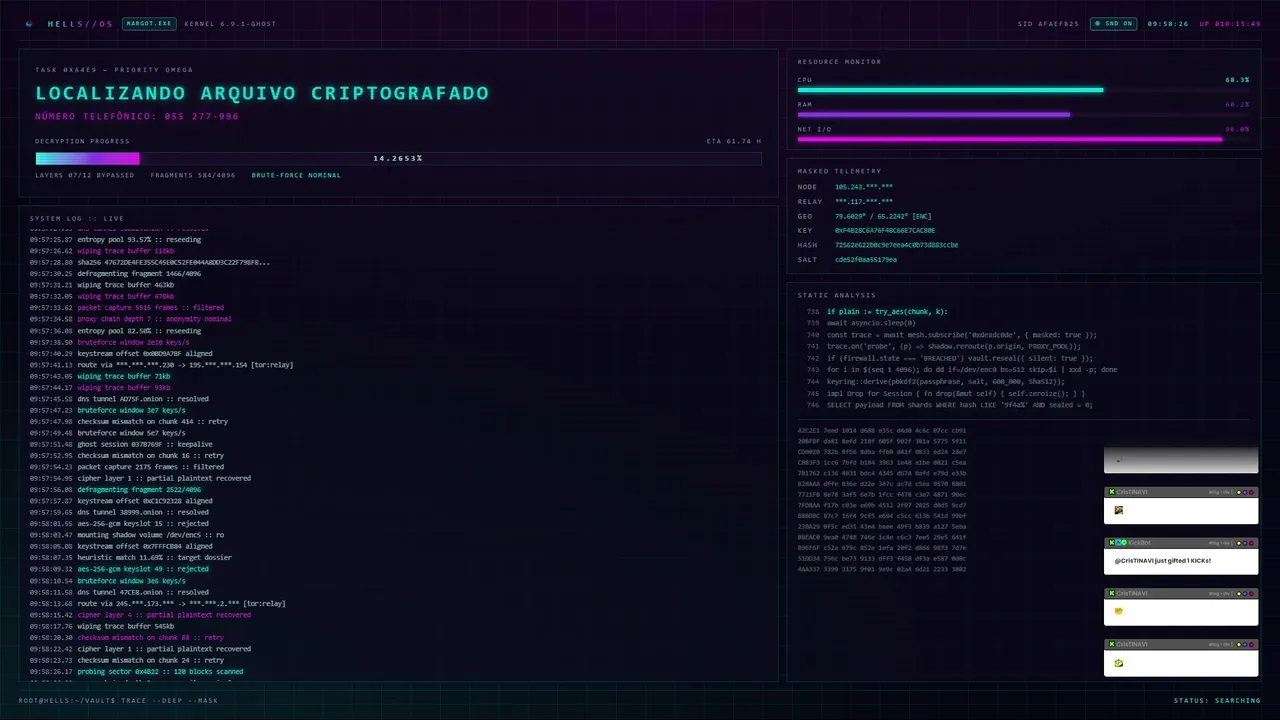Screen dimensions: 1280x720
Task: Click the HASH value in Masked Telemetry
Action: (897, 245)
